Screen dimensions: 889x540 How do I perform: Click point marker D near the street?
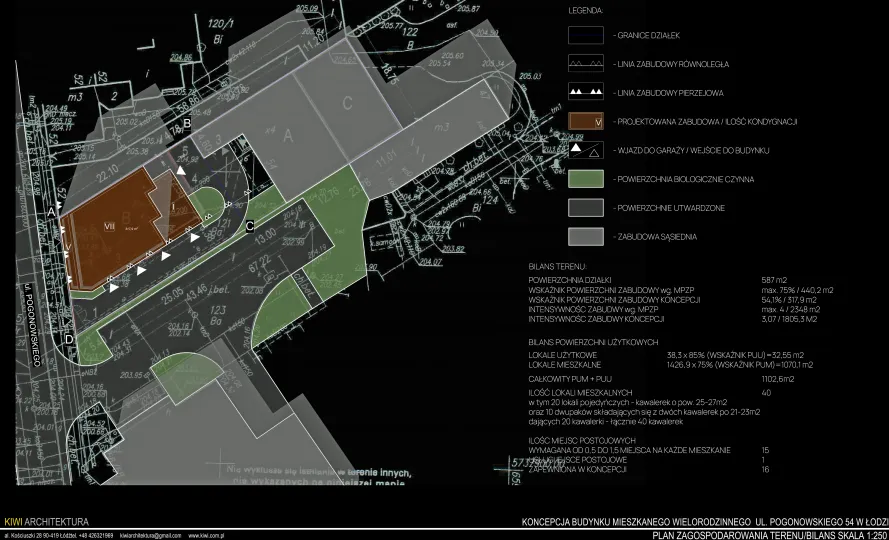coord(68,339)
